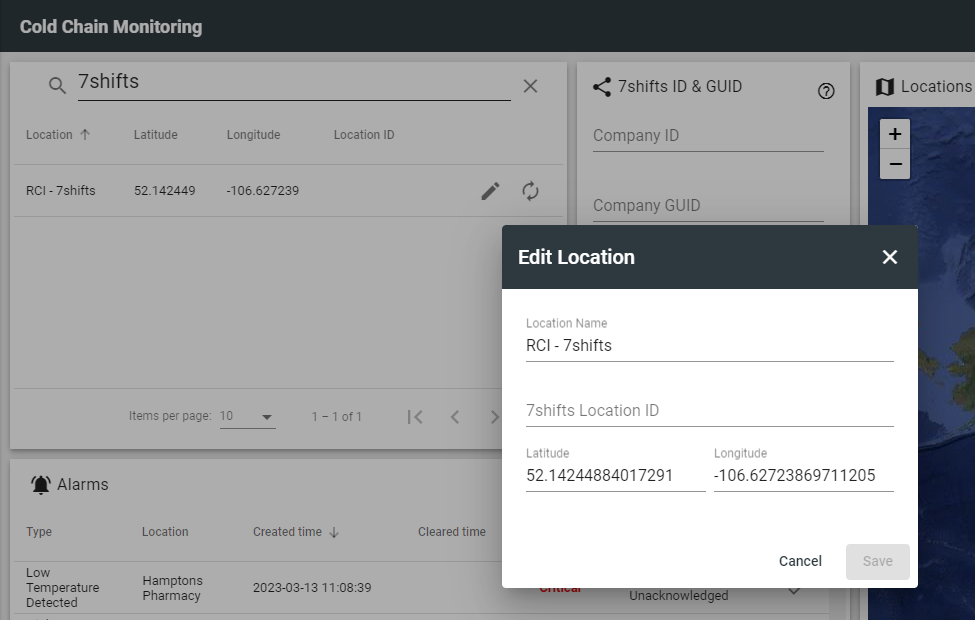Image resolution: width=975 pixels, height=620 pixels.
Task: Open help for 7shifts ID & GUID
Action: click(x=826, y=91)
